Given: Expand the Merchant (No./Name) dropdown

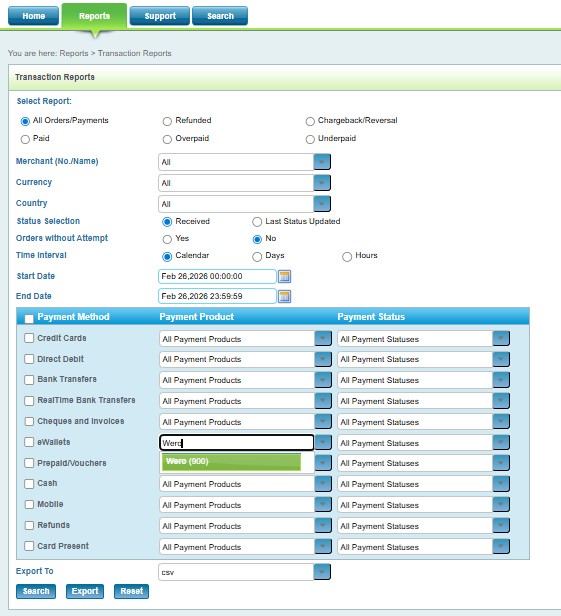Looking at the screenshot, I should click(322, 162).
